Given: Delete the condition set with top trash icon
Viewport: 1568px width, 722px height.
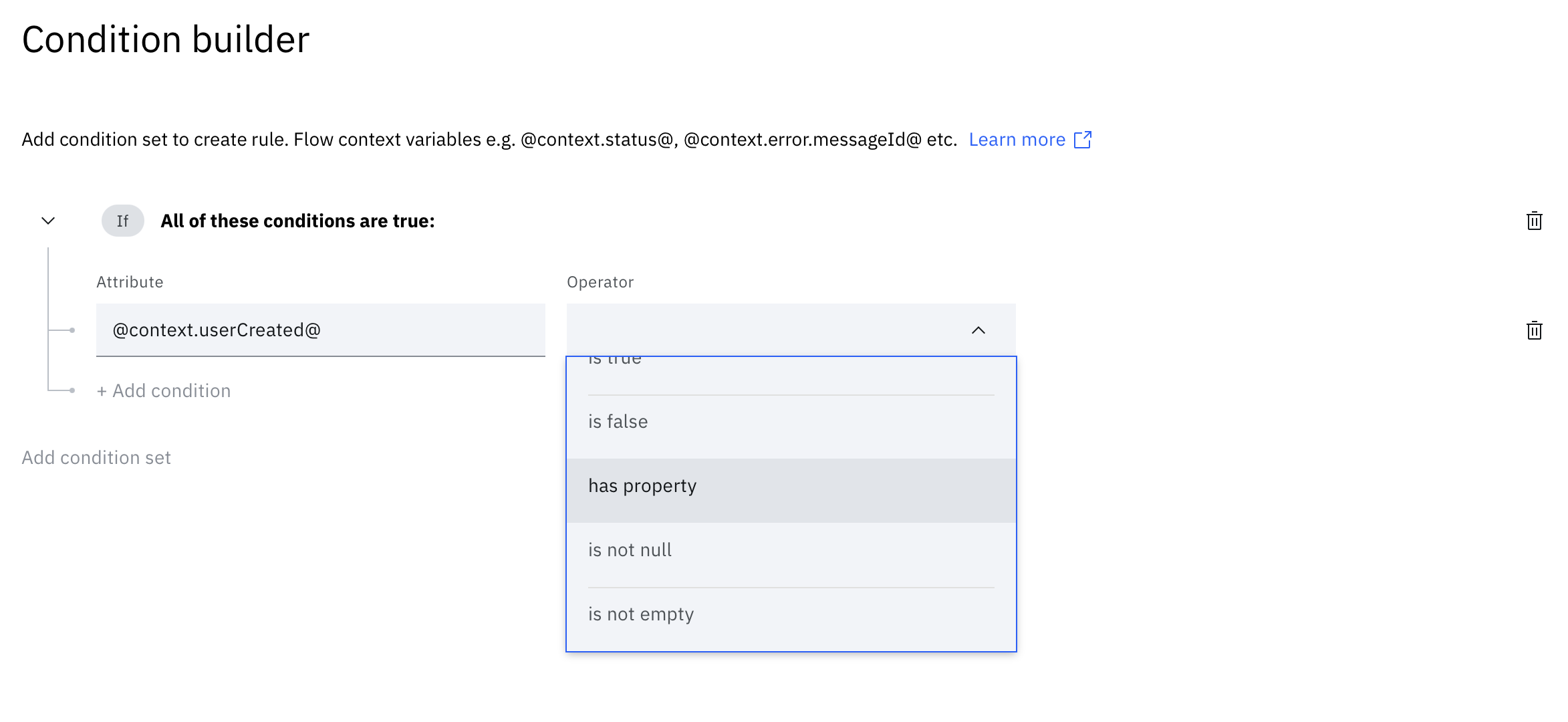Looking at the screenshot, I should [1534, 221].
